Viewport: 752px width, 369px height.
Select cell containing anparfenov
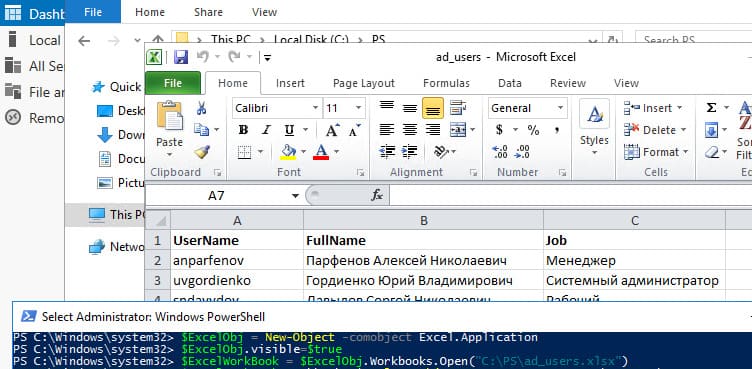(x=237, y=260)
